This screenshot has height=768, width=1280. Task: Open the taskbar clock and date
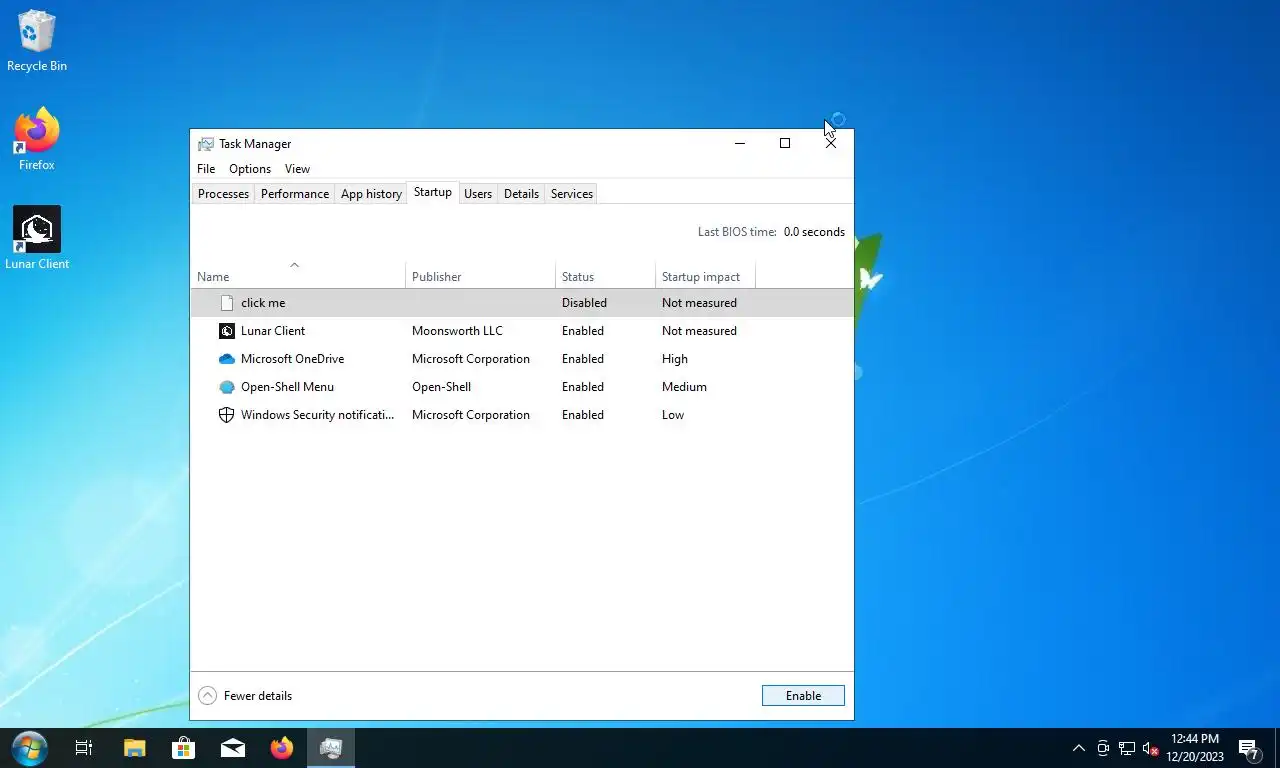tap(1194, 748)
